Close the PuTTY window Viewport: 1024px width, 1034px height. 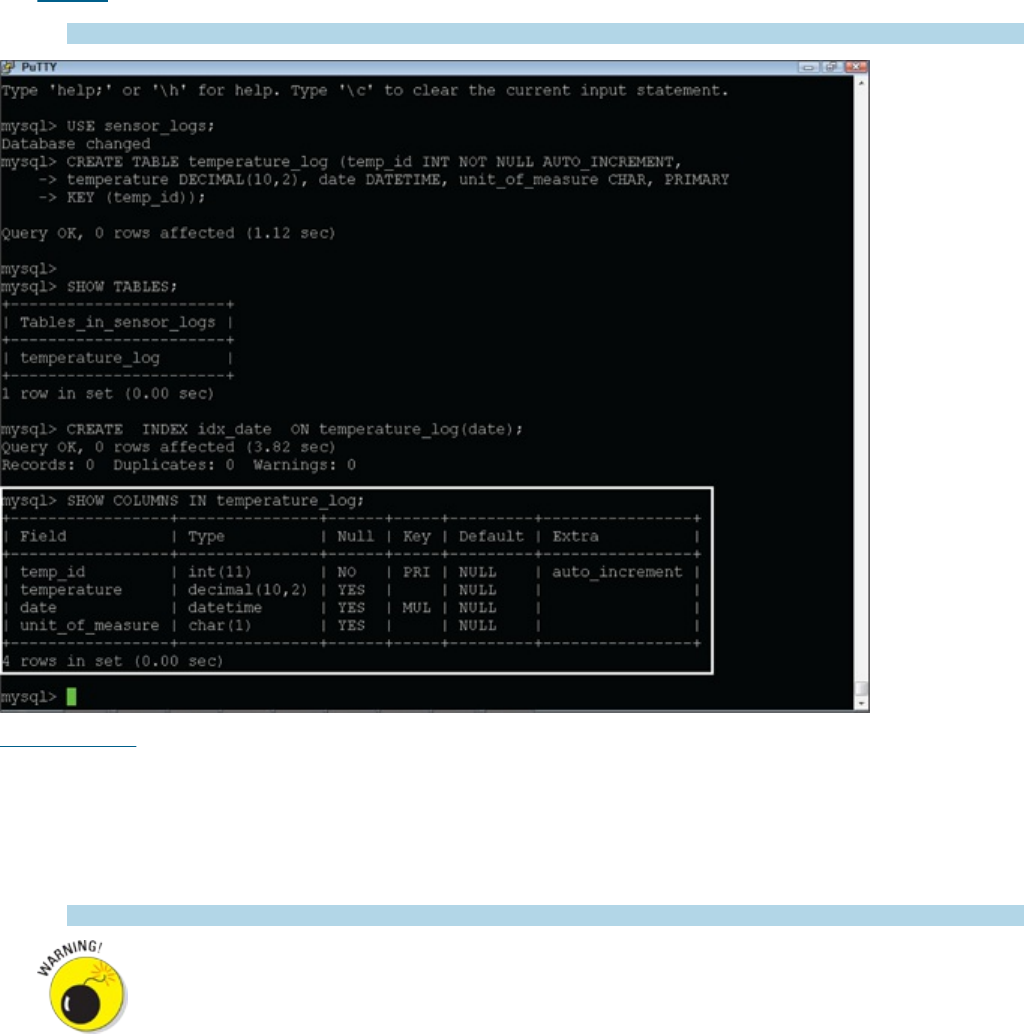(x=855, y=67)
